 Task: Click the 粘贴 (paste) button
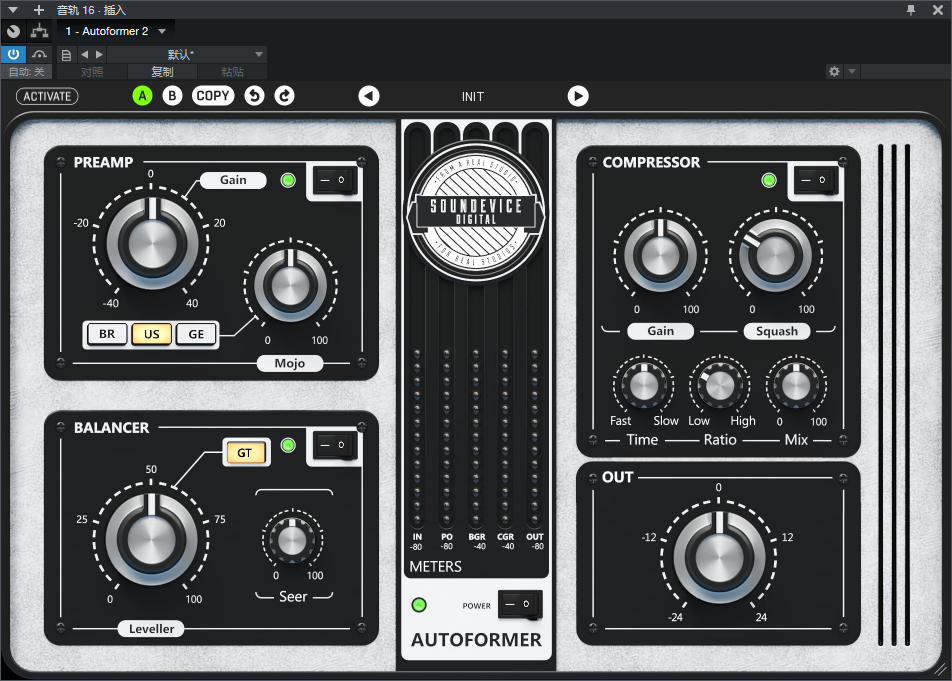click(232, 72)
